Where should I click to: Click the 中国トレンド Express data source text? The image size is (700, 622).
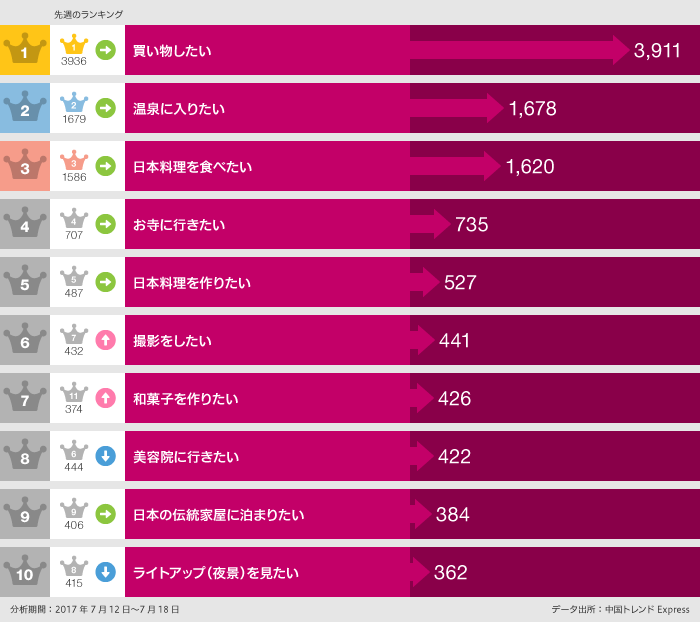[x=620, y=609]
